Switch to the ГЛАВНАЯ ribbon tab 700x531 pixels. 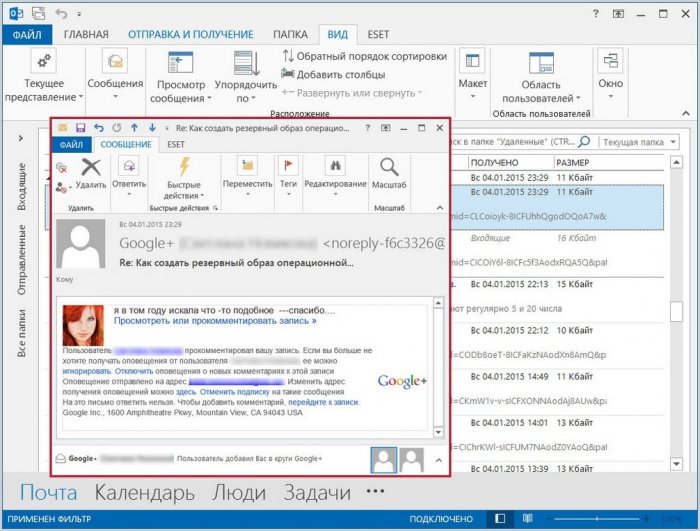click(86, 35)
